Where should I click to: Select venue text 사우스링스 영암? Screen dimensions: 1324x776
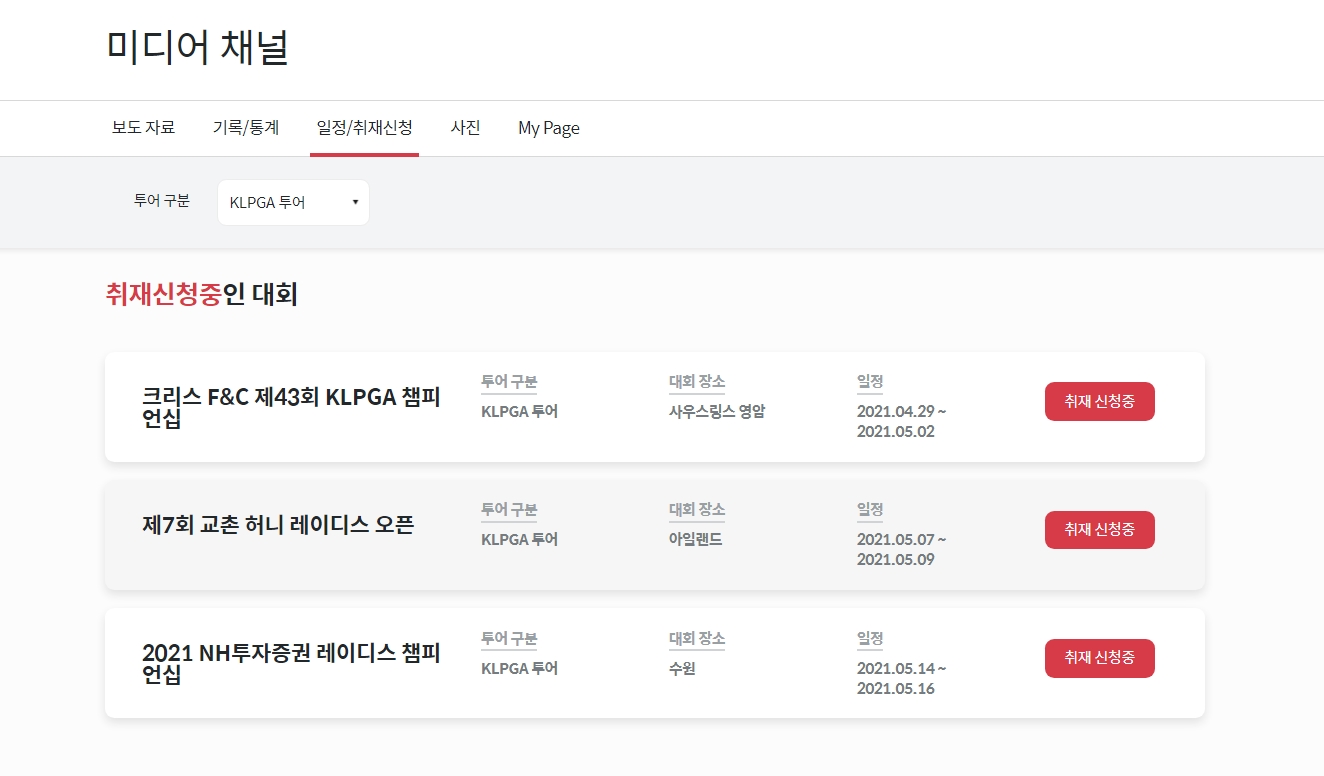pos(717,411)
